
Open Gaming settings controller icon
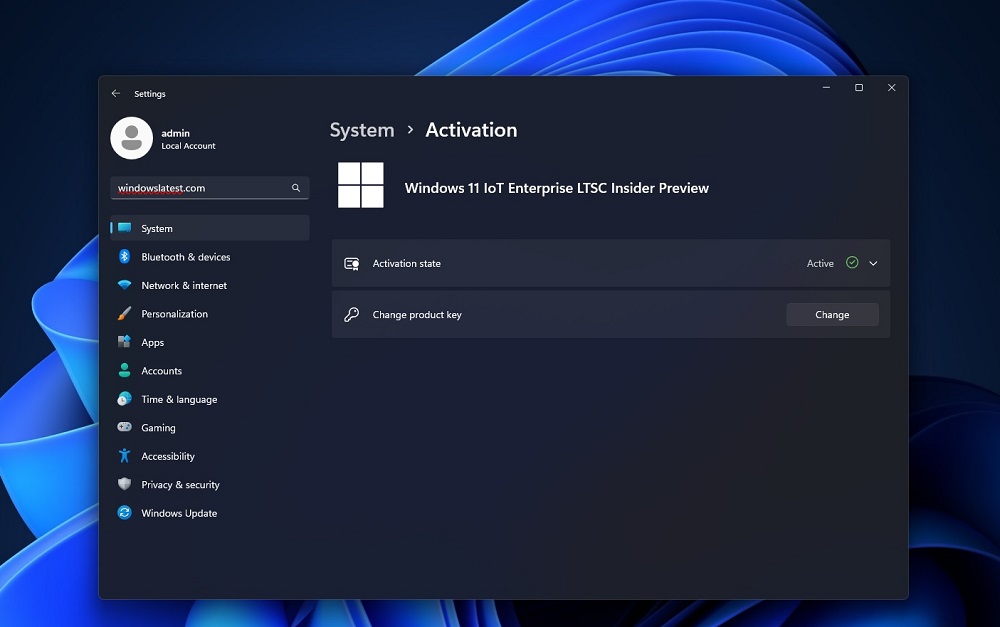pos(123,427)
